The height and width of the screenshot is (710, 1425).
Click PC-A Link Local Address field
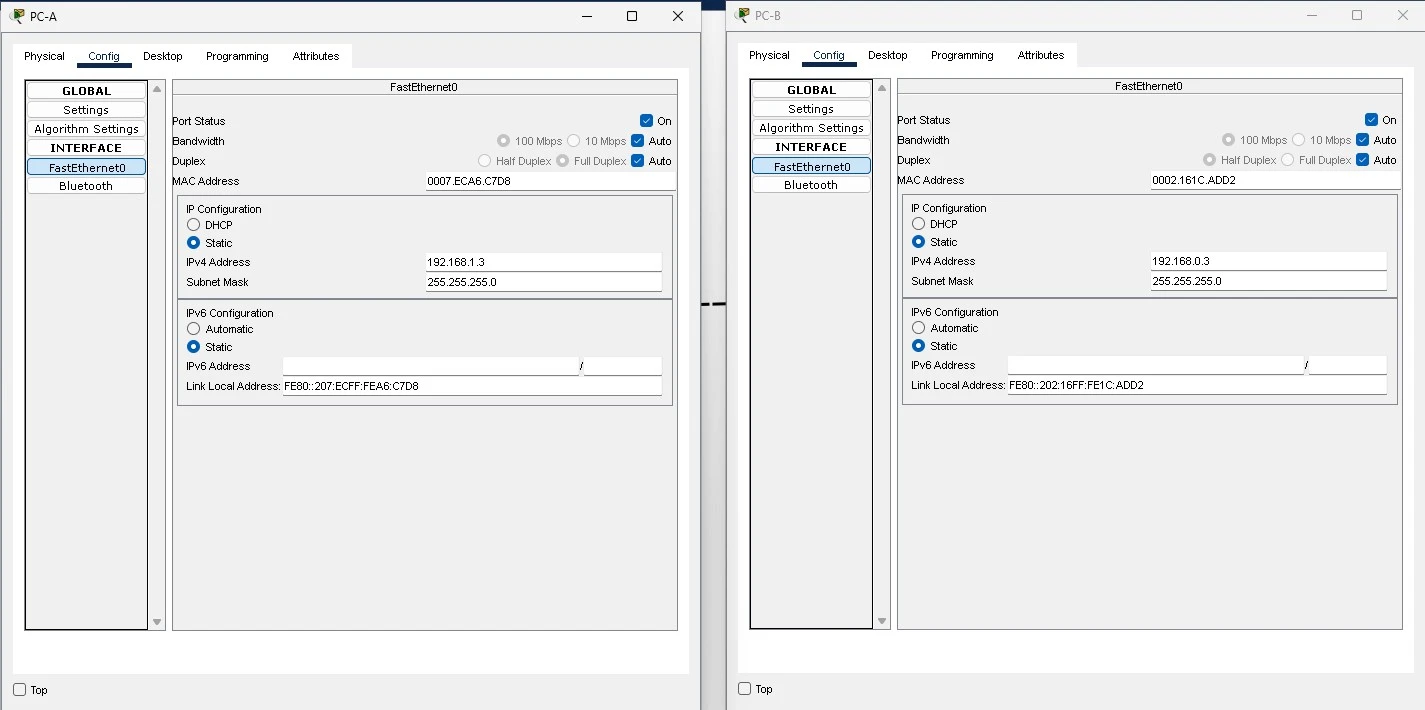pyautogui.click(x=472, y=386)
